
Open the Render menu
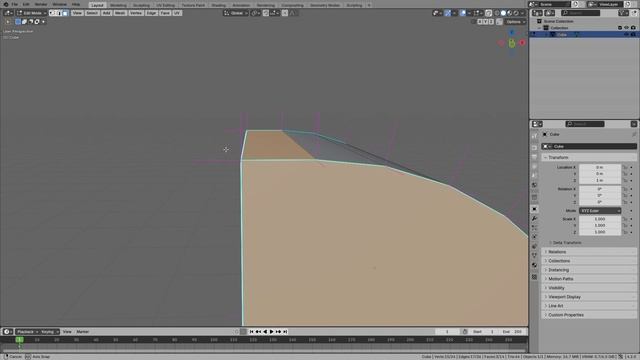tap(41, 4)
